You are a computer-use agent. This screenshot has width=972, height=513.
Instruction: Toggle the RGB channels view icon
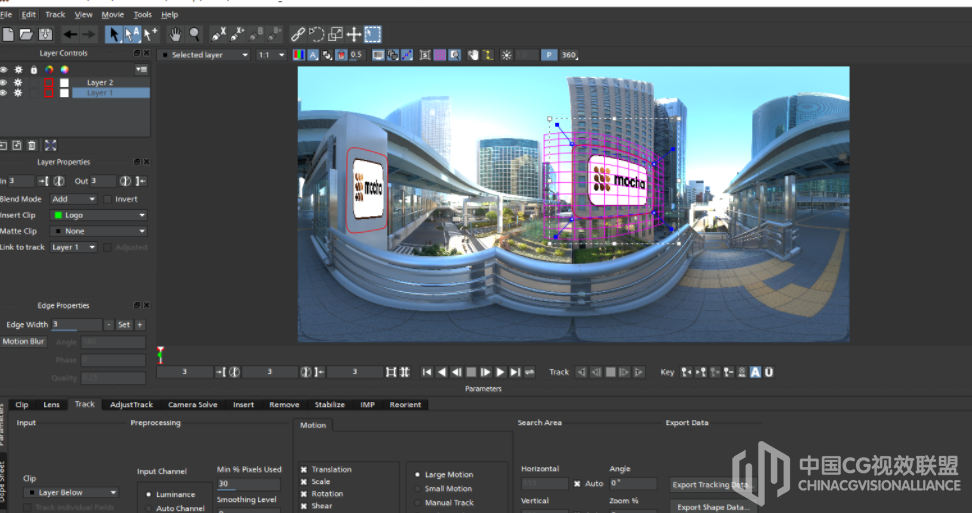point(299,55)
